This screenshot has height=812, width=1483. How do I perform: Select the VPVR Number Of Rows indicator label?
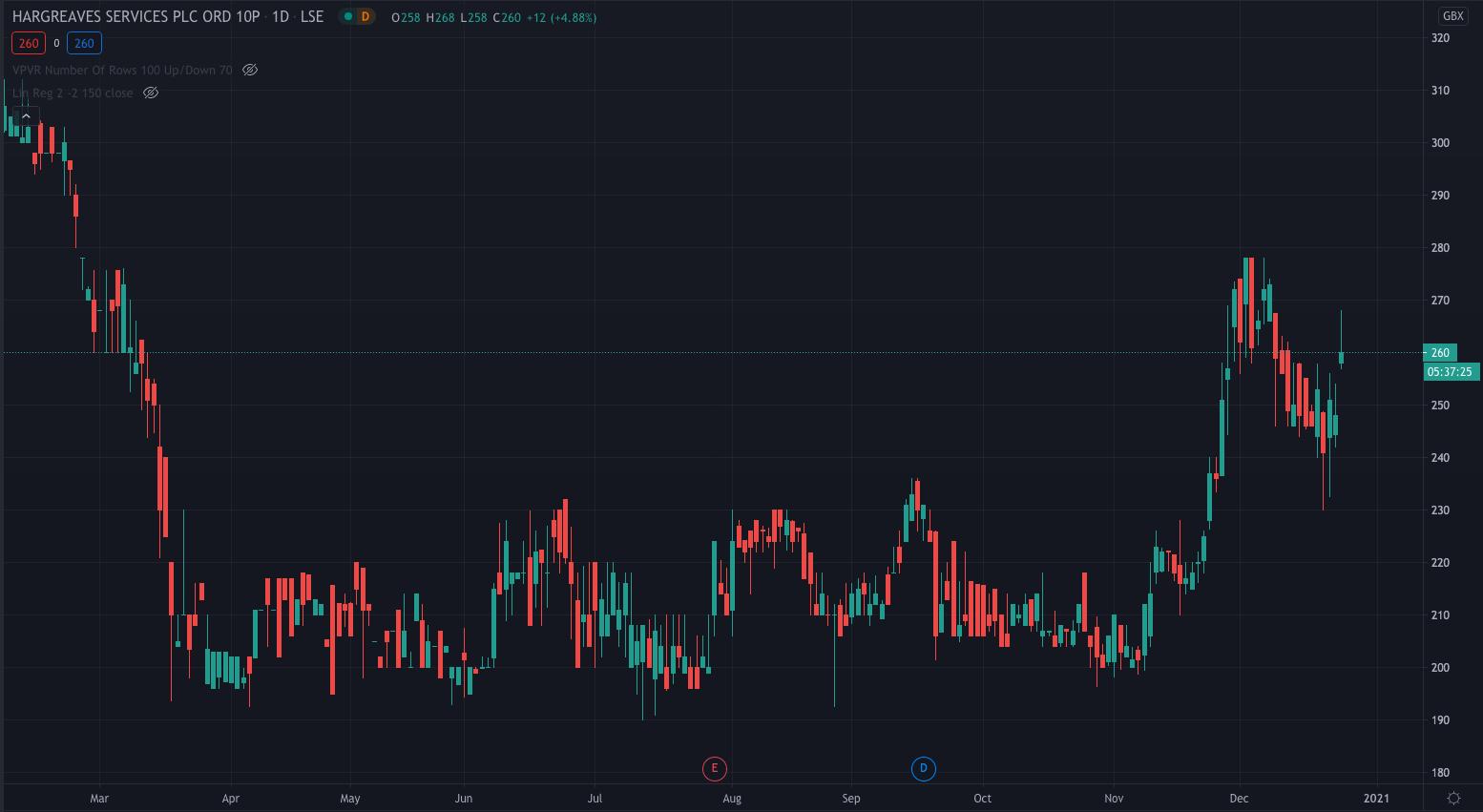(122, 70)
